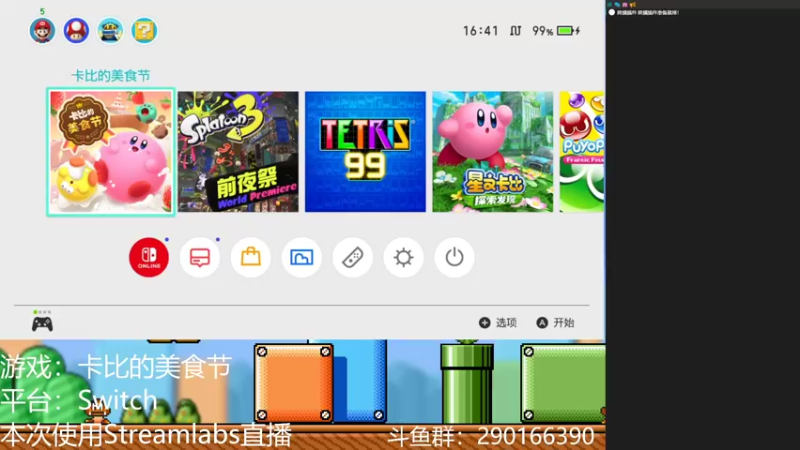This screenshot has height=450, width=800.
Task: Open the Tetris 99 game tile
Action: 365,152
